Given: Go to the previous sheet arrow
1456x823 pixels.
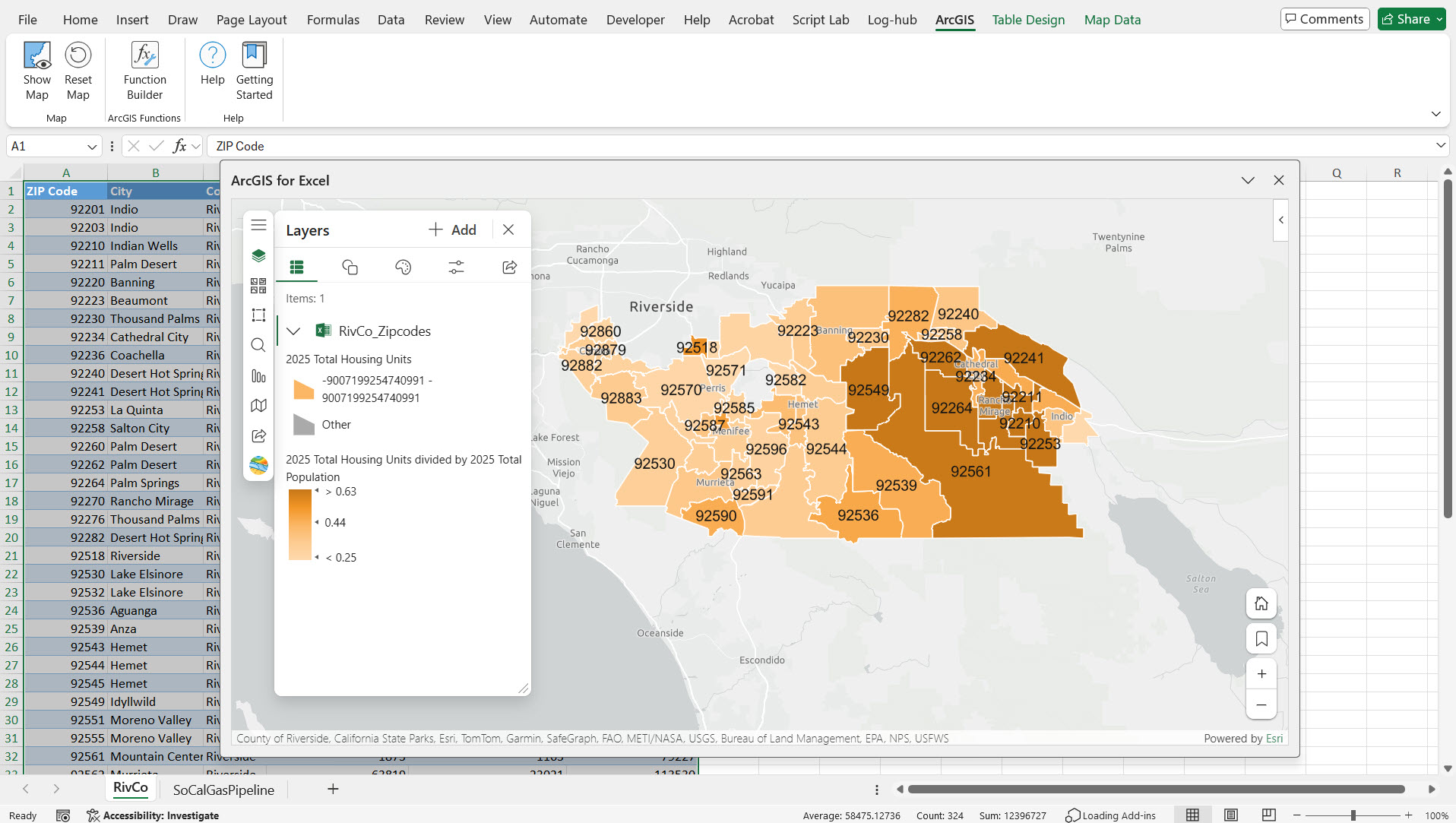Looking at the screenshot, I should point(26,789).
